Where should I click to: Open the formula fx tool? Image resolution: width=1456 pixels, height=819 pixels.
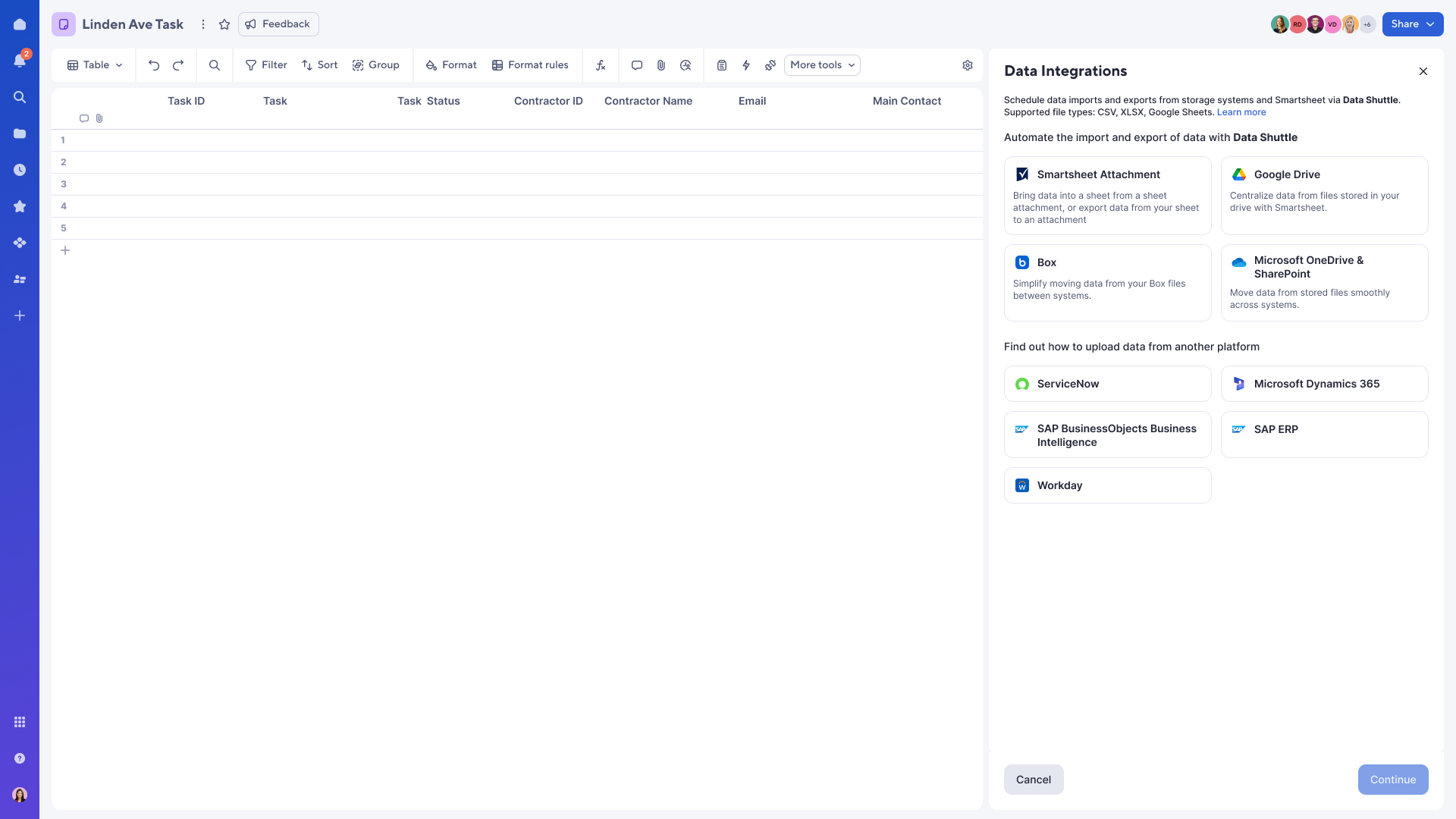click(601, 65)
